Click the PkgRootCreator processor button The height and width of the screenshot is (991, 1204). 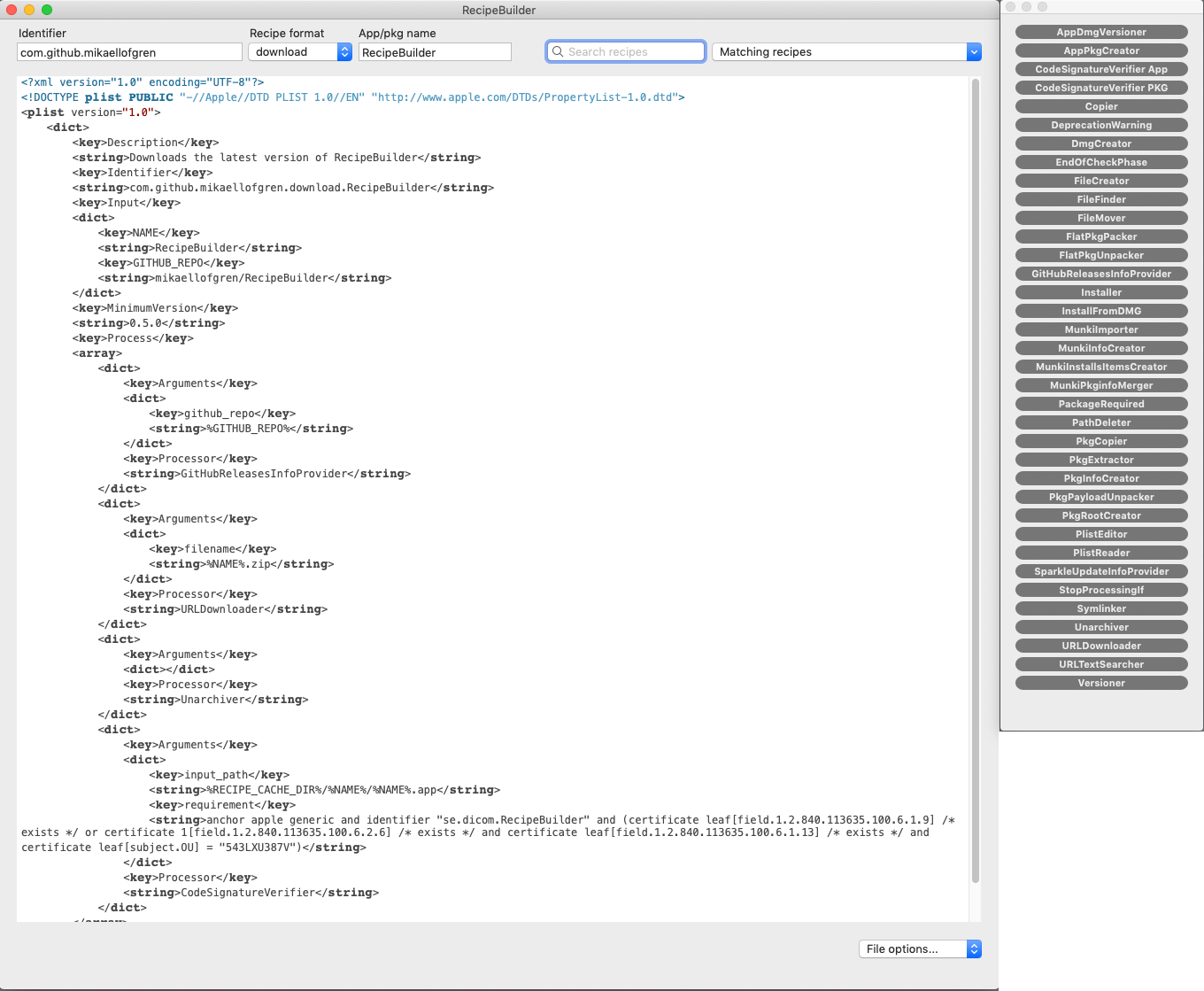1101,515
